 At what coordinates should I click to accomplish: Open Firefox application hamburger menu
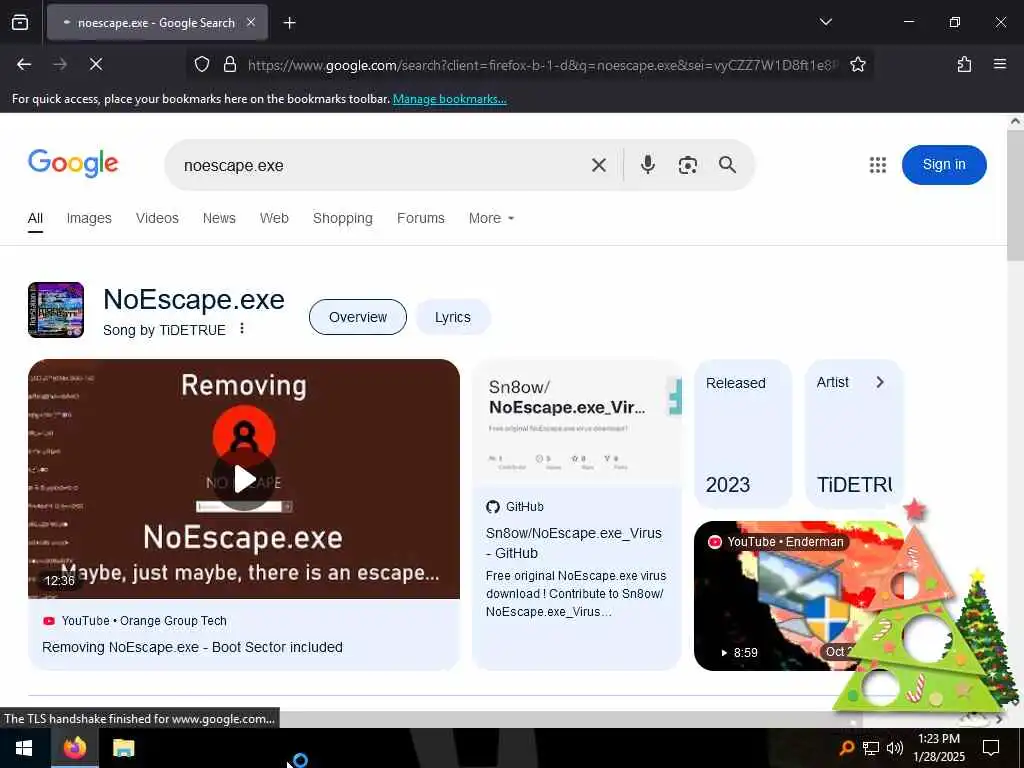(999, 64)
